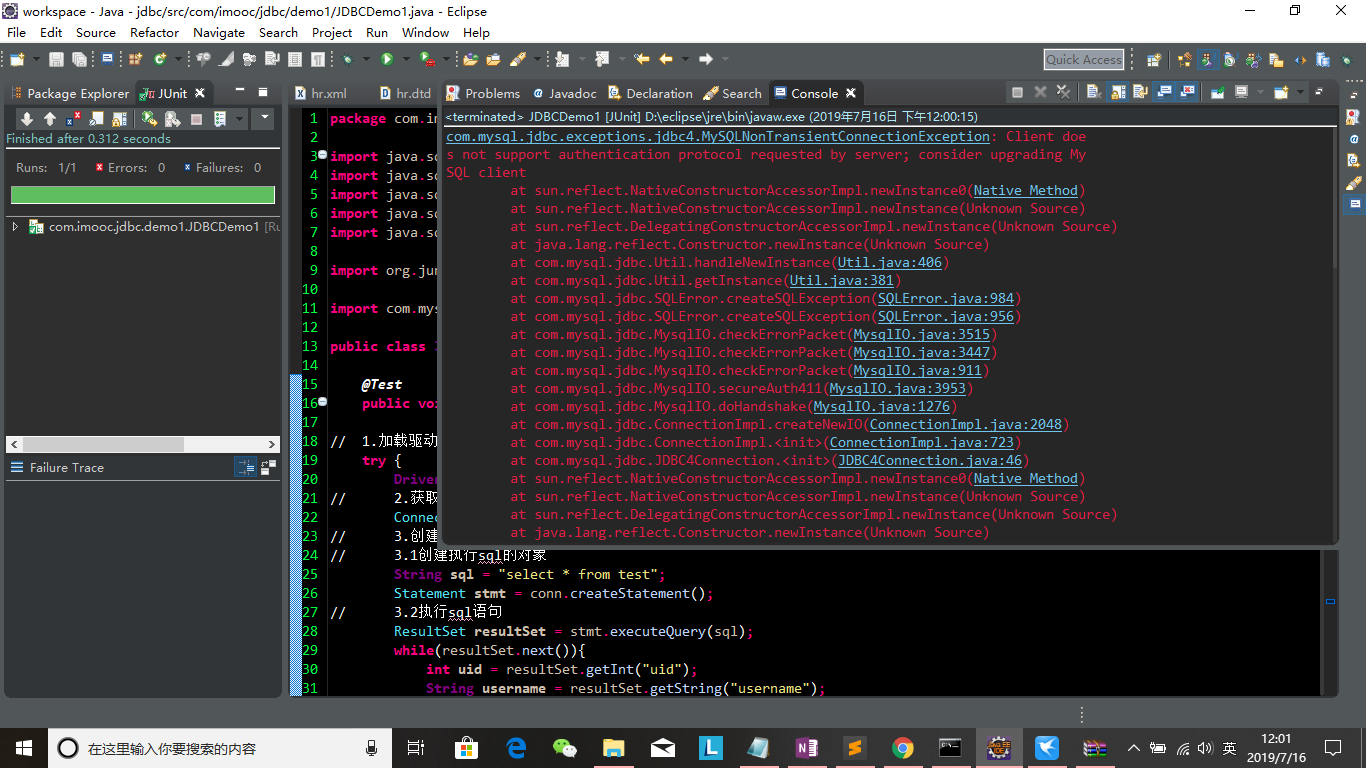
Task: Open the MysqlIO.java:3515 stack trace link
Action: tap(920, 335)
